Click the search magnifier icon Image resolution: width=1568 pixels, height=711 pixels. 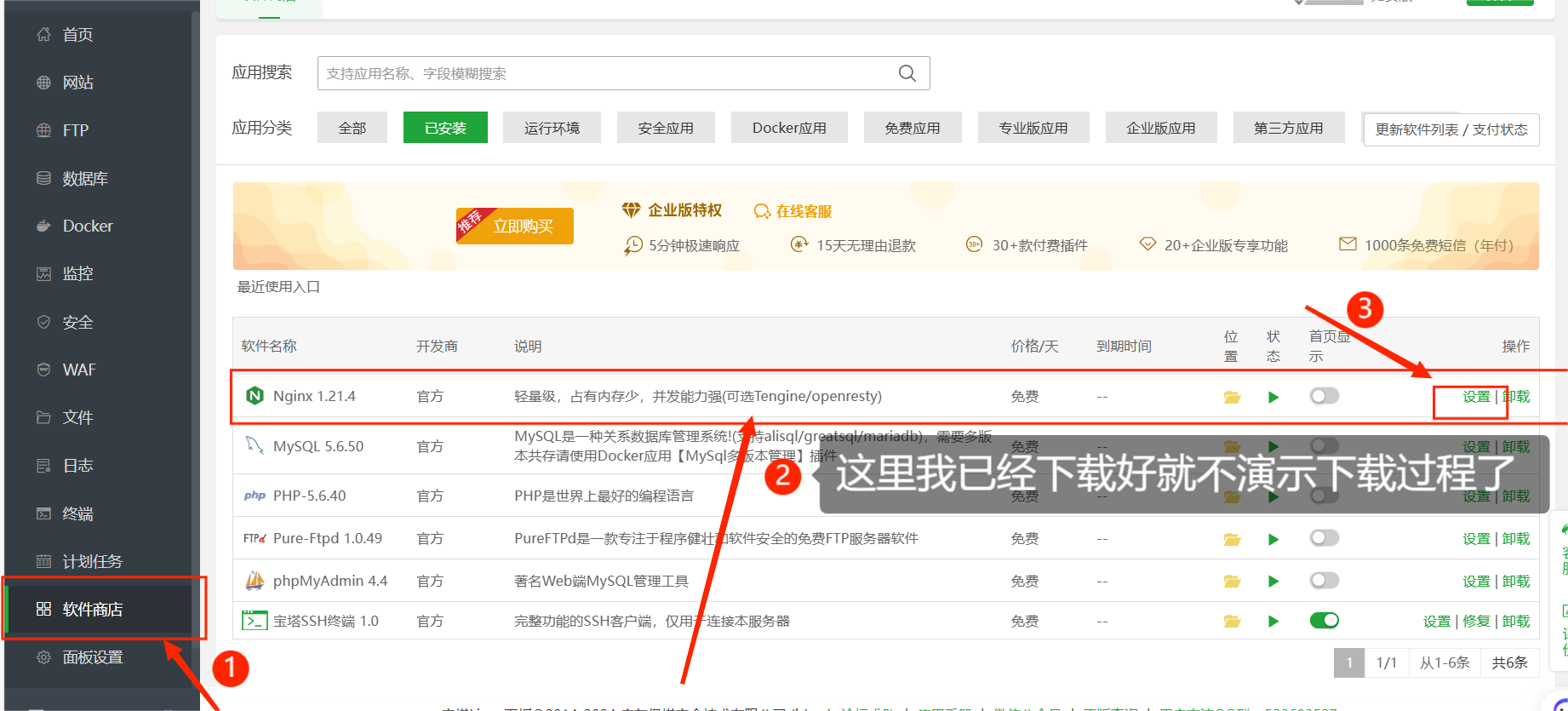point(907,73)
